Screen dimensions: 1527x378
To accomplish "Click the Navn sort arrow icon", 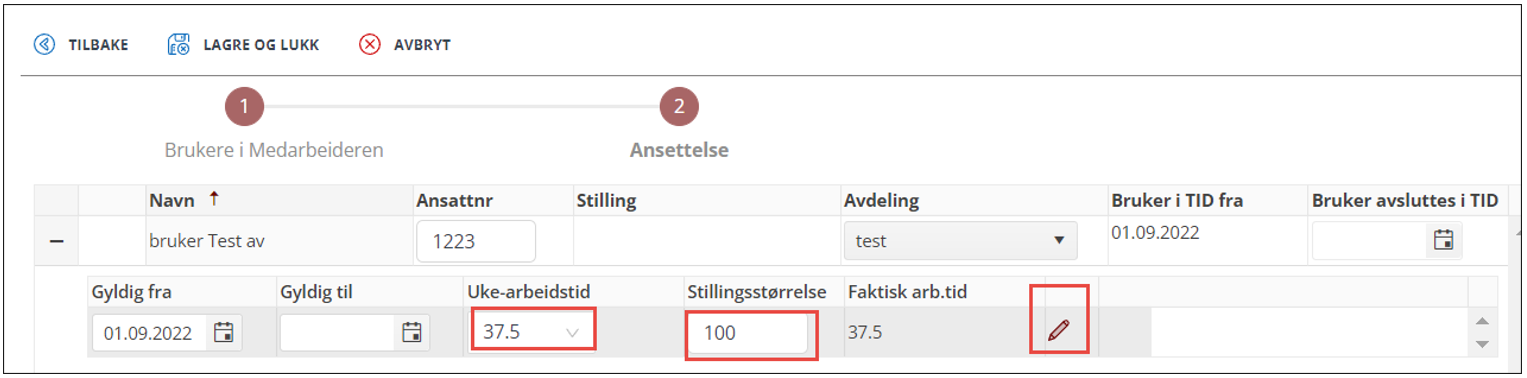I will 213,200.
